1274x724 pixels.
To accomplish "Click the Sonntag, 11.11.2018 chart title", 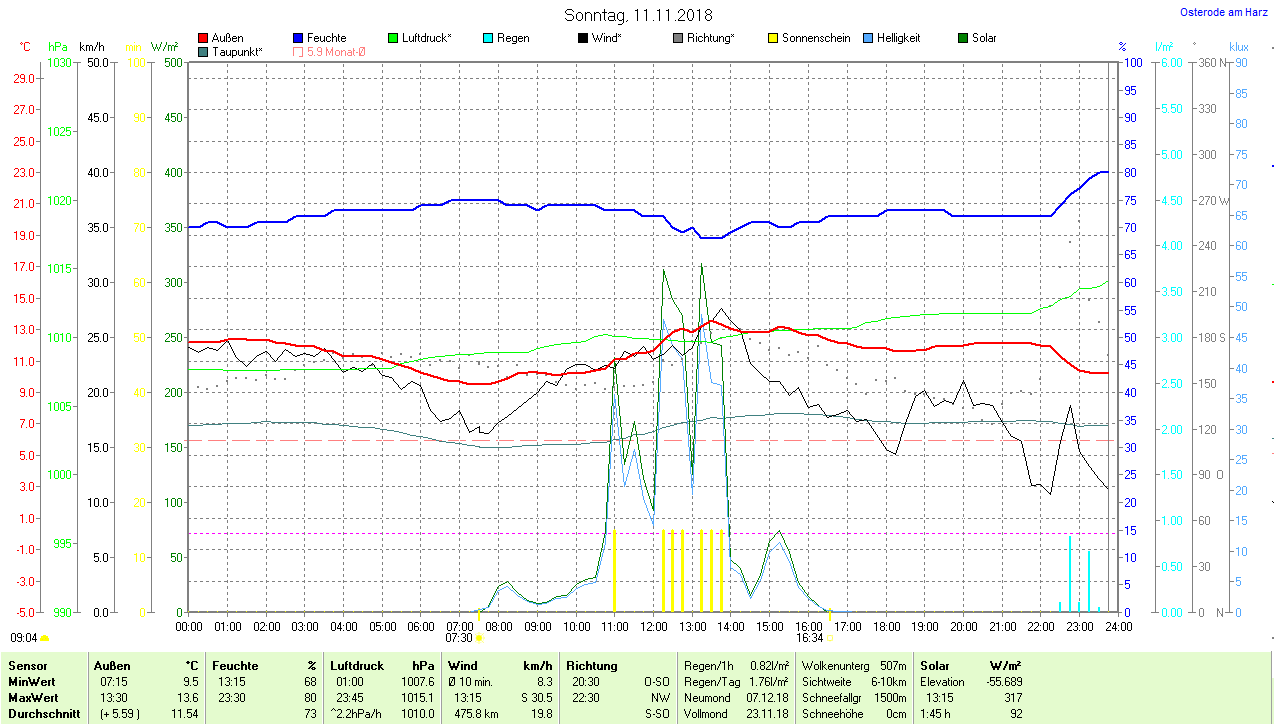I will pyautogui.click(x=638, y=15).
